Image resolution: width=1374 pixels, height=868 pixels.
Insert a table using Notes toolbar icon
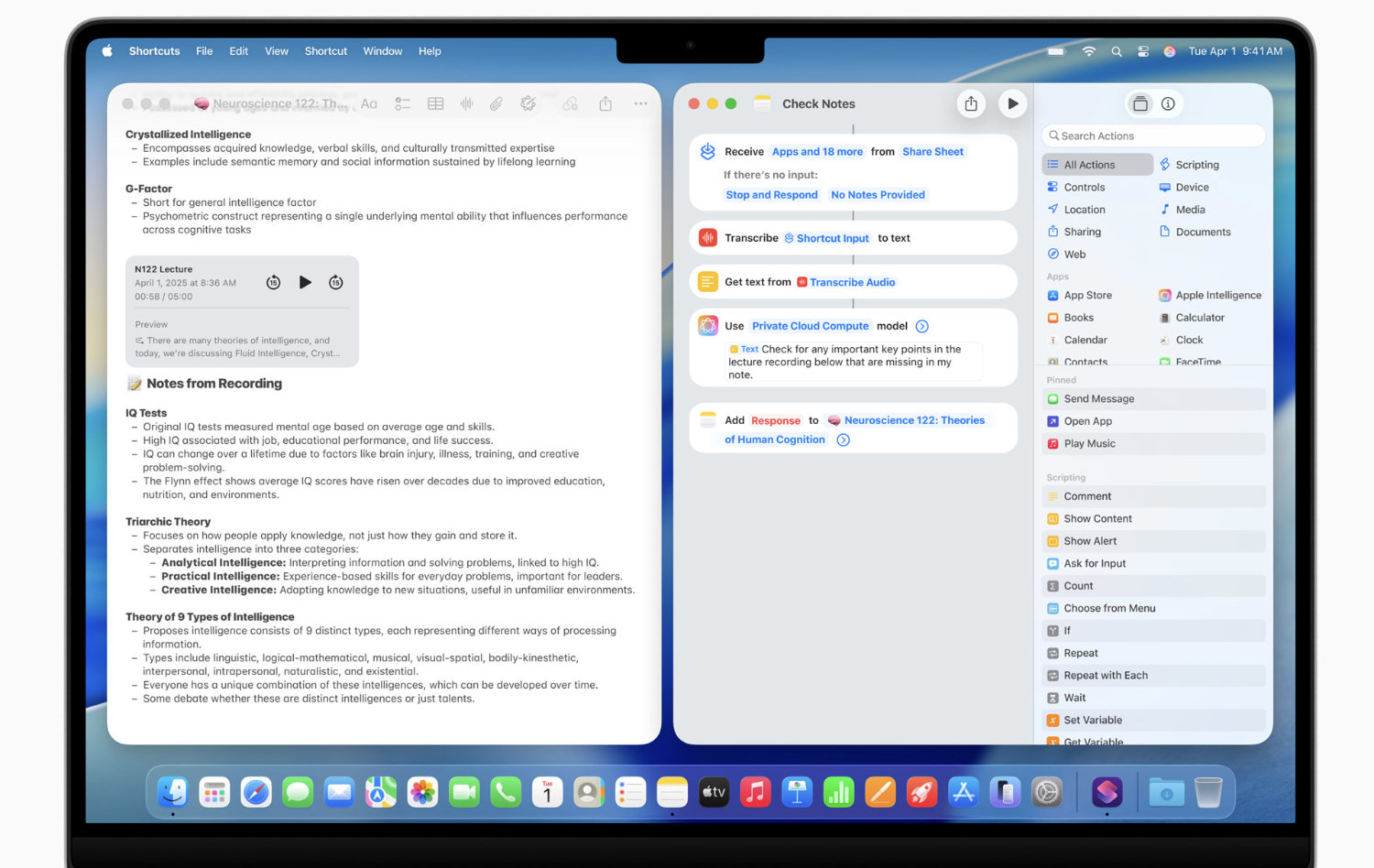click(435, 104)
